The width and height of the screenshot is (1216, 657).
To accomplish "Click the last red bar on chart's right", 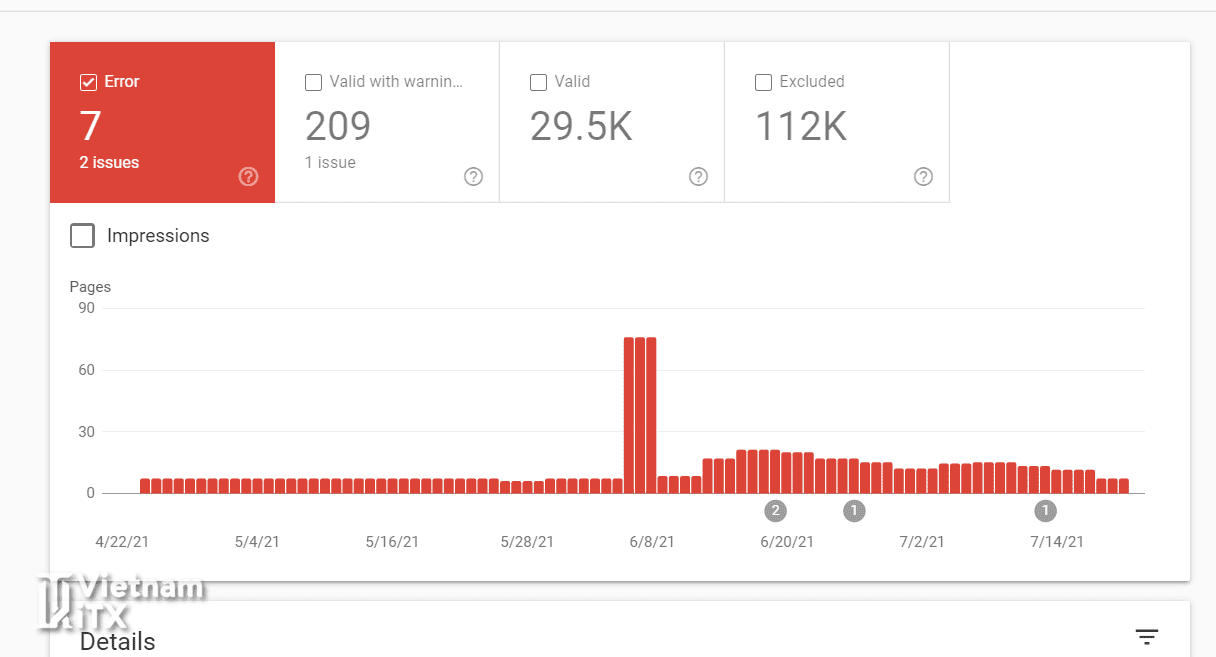I will pyautogui.click(x=1124, y=486).
